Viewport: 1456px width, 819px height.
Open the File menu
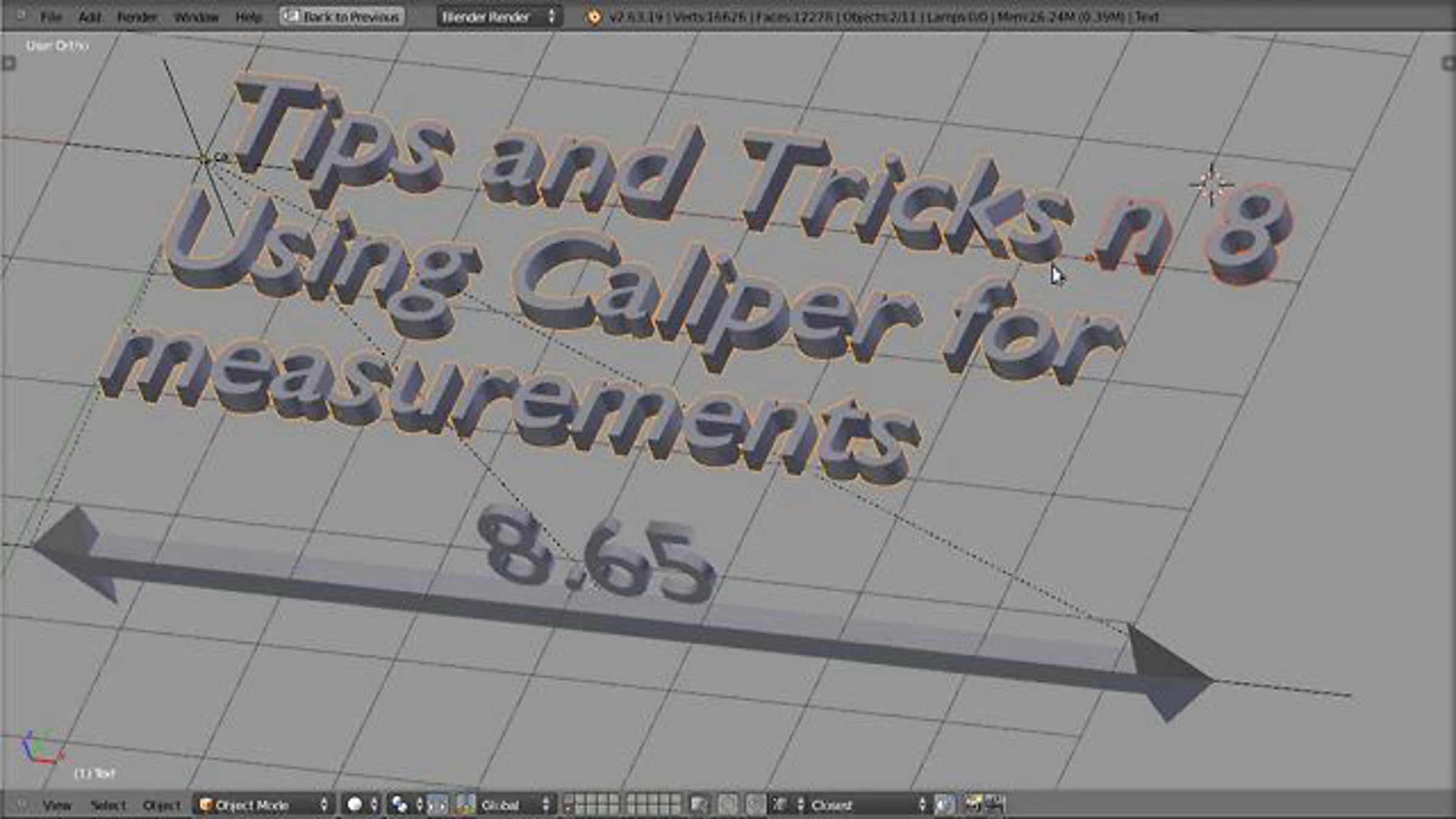pyautogui.click(x=50, y=17)
